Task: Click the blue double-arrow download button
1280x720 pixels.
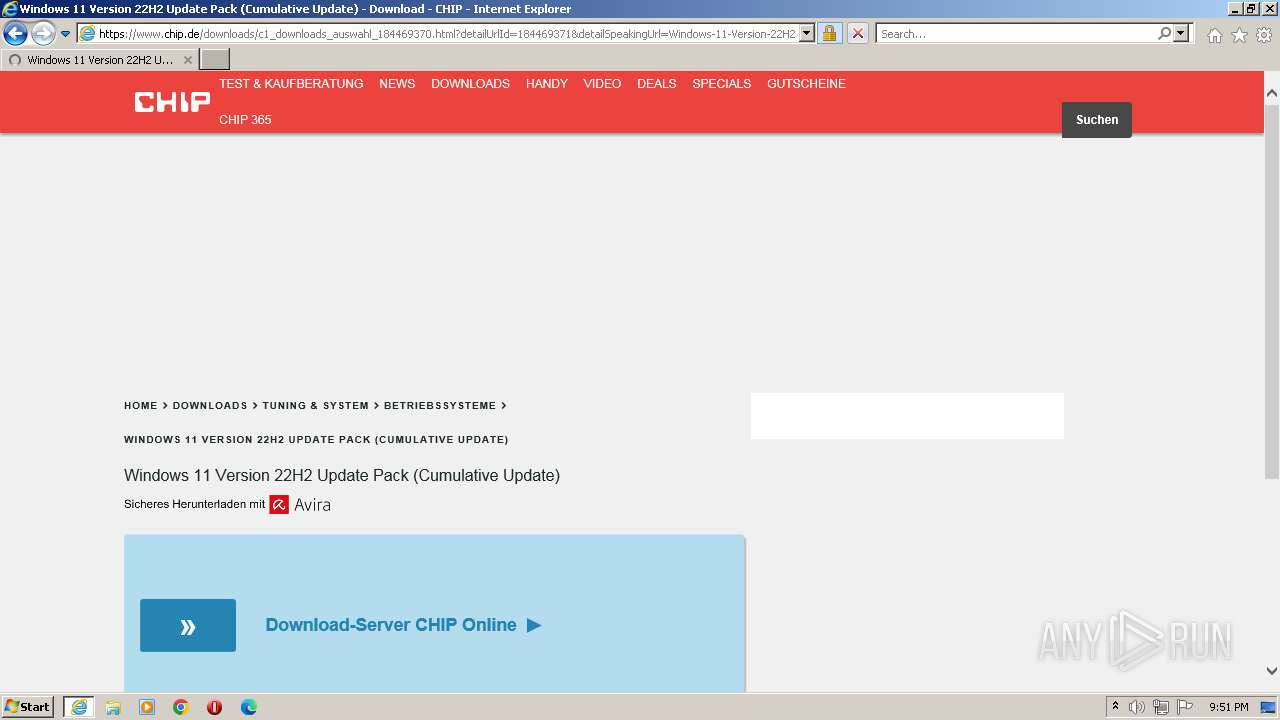Action: tap(188, 626)
